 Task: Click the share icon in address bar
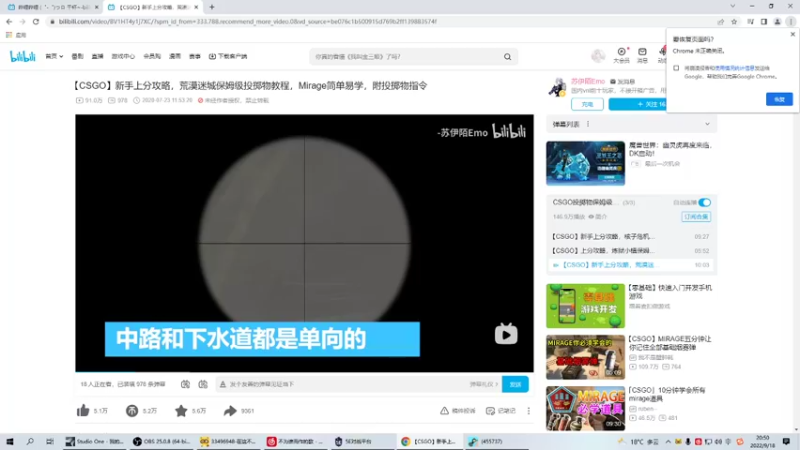(x=720, y=21)
